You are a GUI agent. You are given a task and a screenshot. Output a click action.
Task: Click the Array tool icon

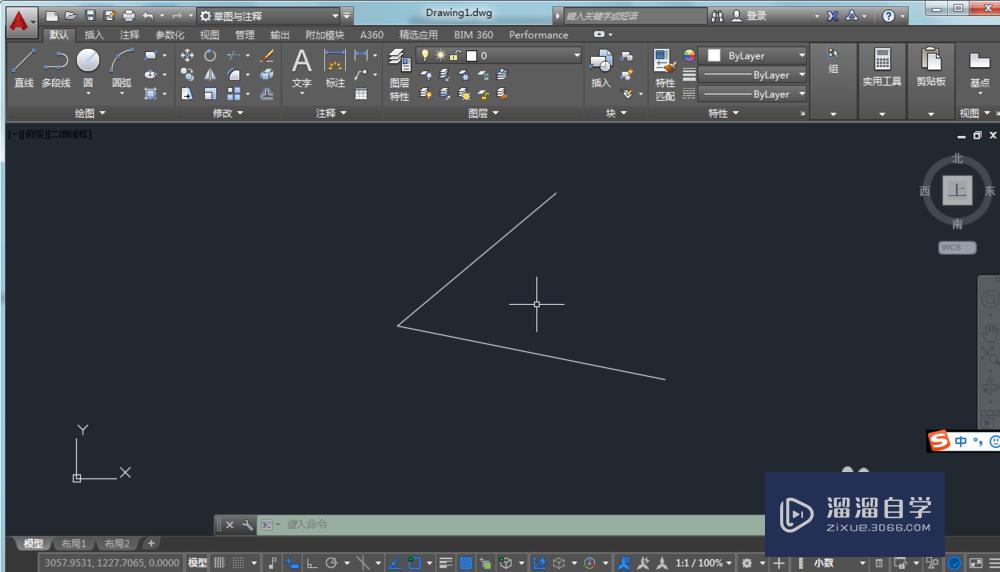pyautogui.click(x=234, y=94)
